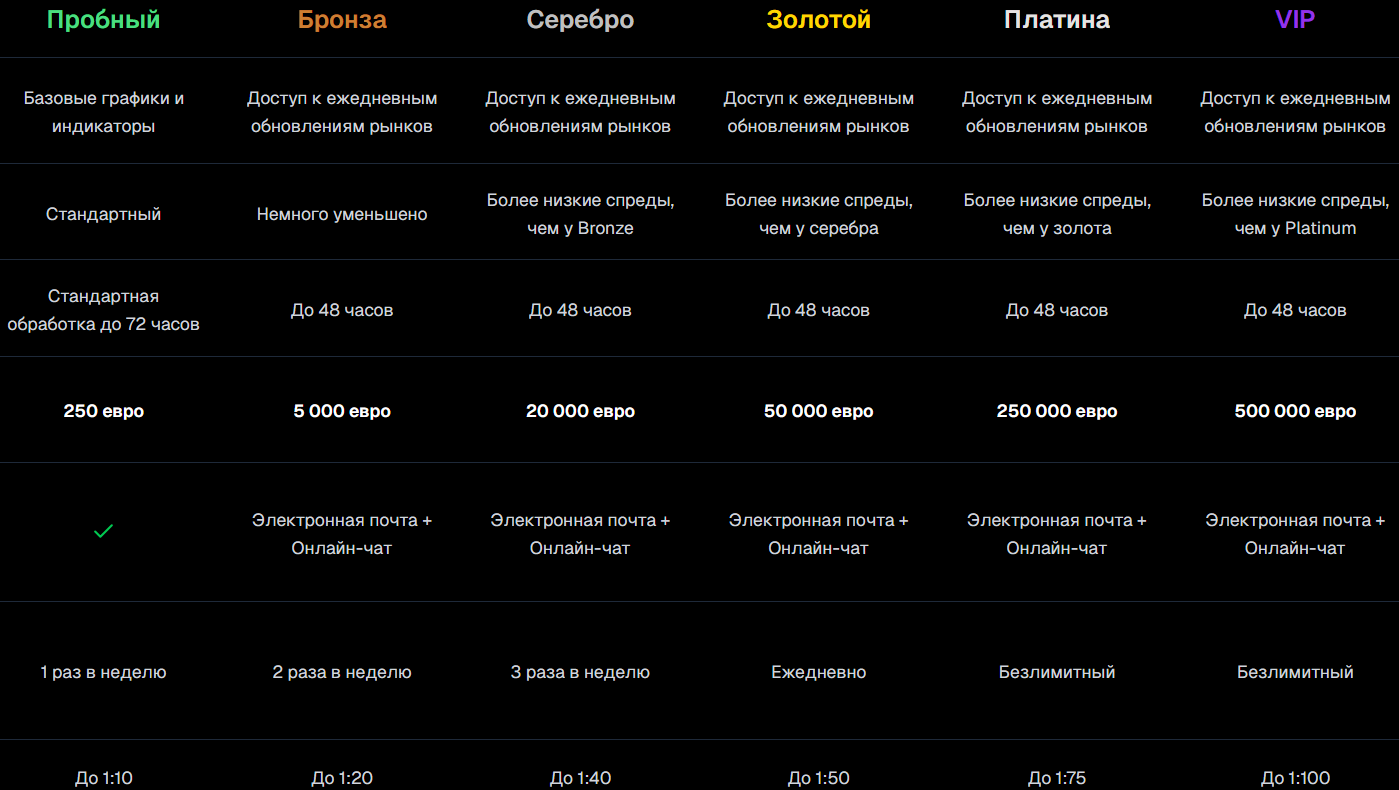Click the green checkmark in Пробный column

pos(103,531)
